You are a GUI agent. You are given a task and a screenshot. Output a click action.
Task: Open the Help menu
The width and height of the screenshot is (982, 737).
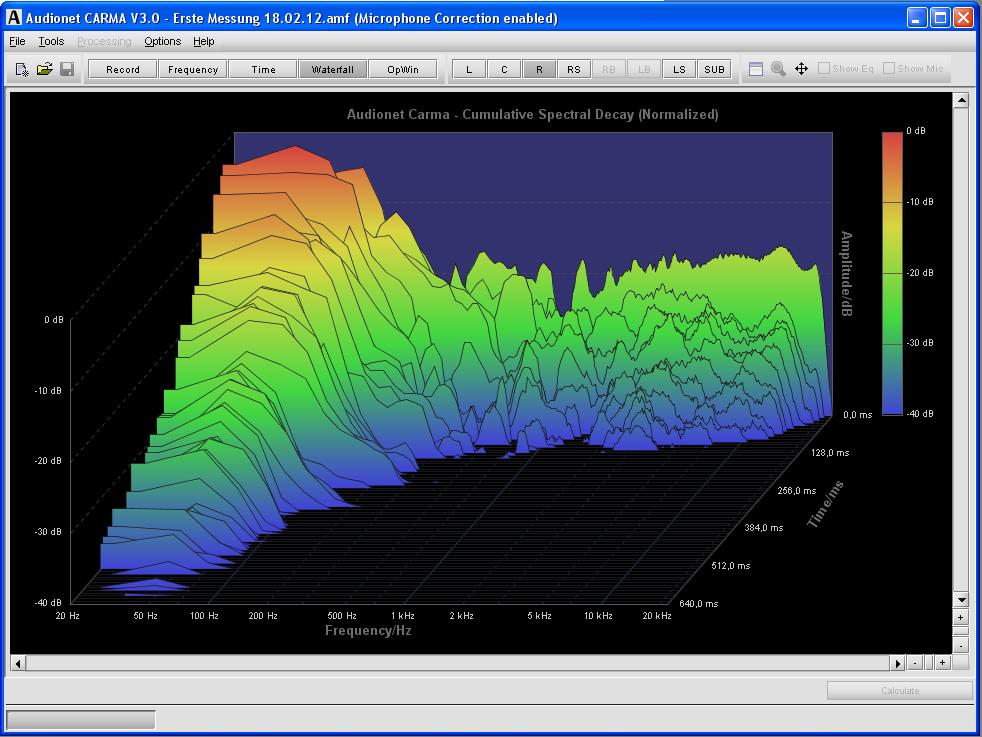[204, 41]
